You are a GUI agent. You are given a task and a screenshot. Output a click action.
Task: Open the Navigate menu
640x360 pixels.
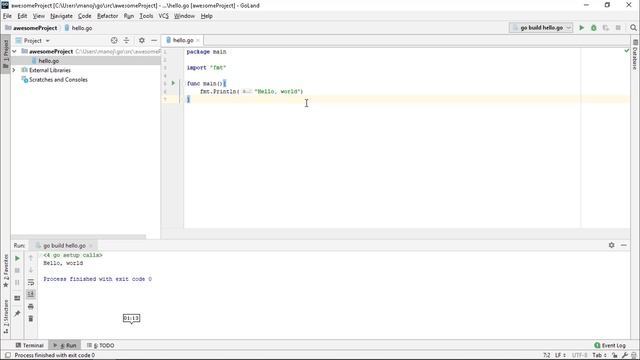61,16
